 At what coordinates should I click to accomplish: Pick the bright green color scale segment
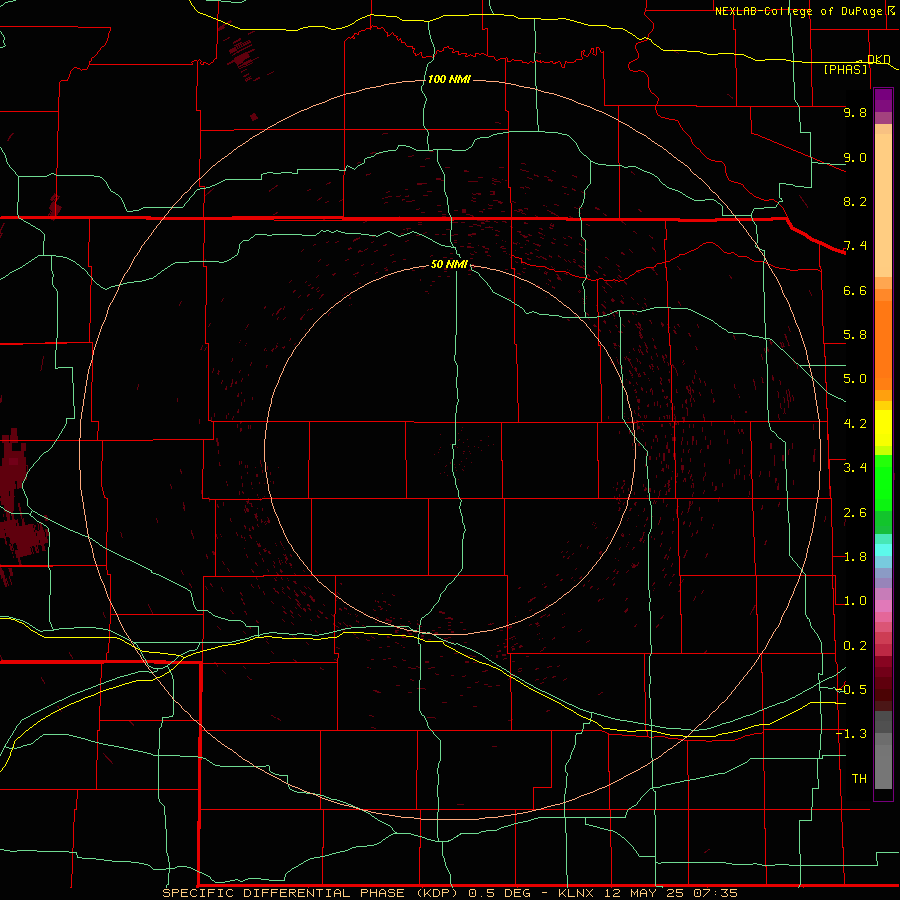[883, 482]
